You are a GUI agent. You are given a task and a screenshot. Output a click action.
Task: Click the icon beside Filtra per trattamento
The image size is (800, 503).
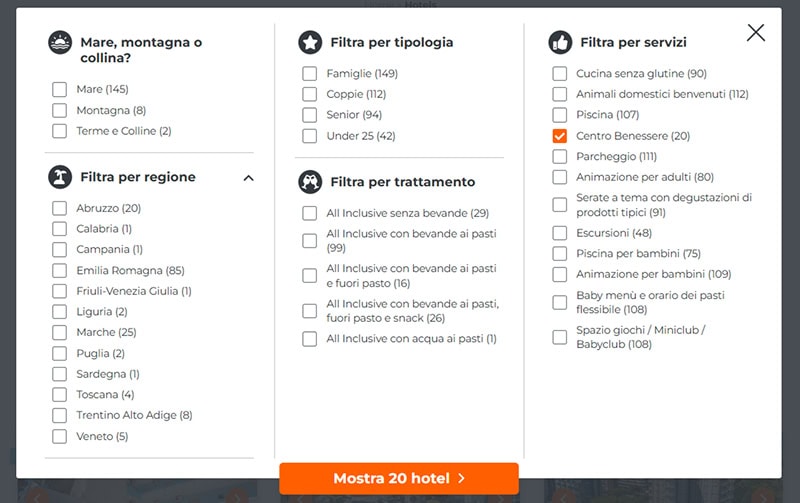coord(310,182)
